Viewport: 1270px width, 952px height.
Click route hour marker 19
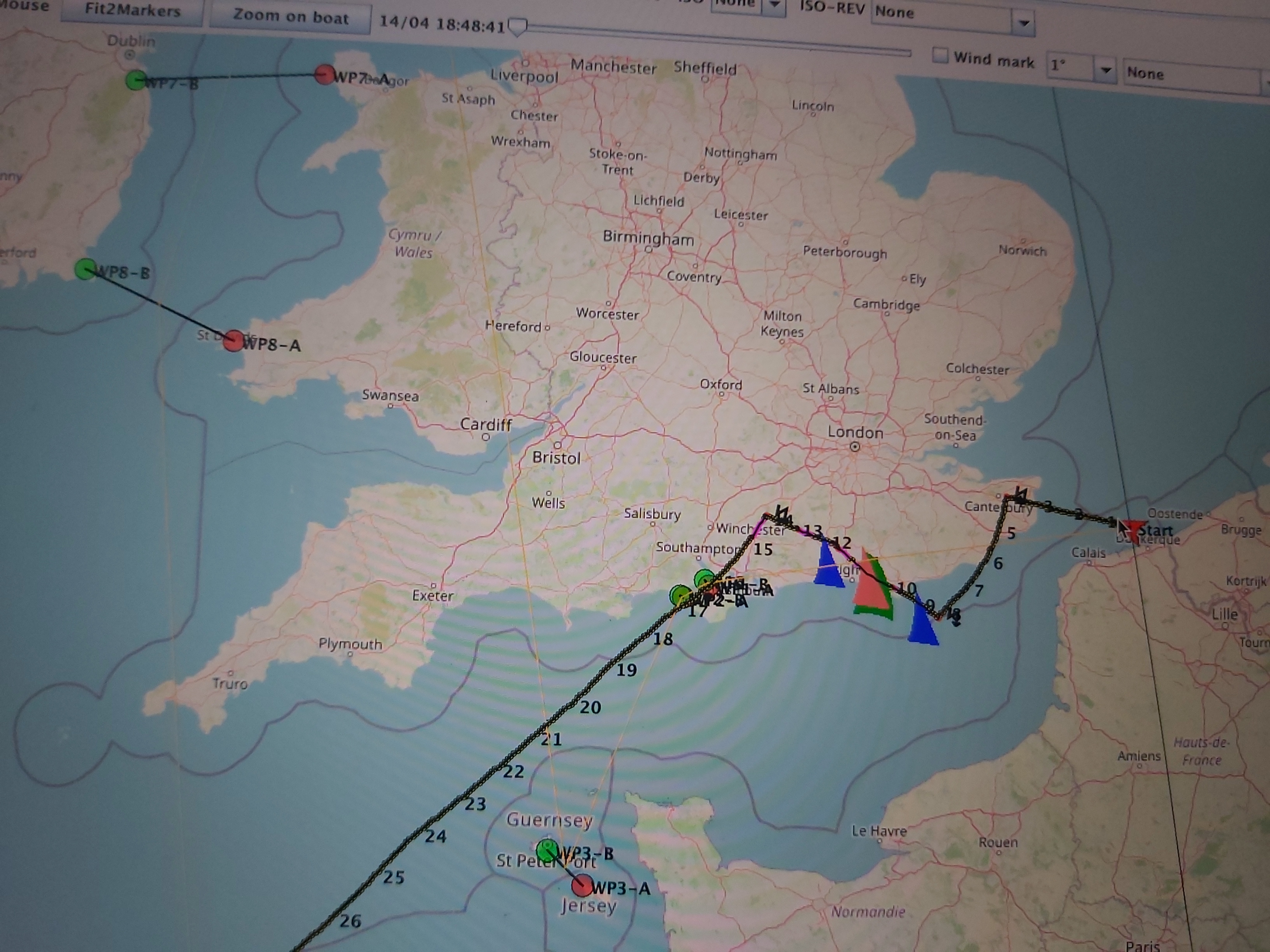(x=626, y=670)
